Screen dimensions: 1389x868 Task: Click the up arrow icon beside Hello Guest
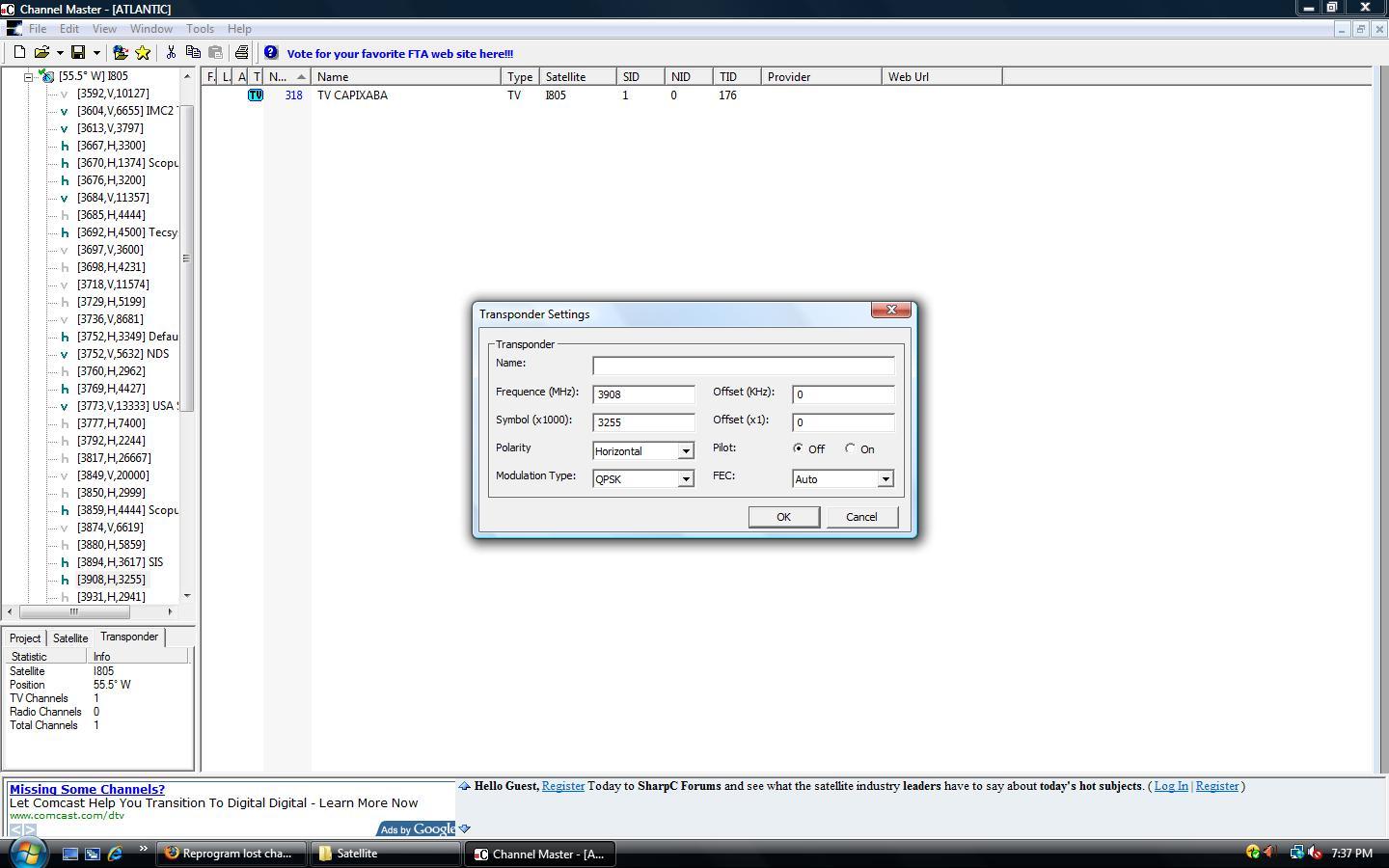coord(464,786)
